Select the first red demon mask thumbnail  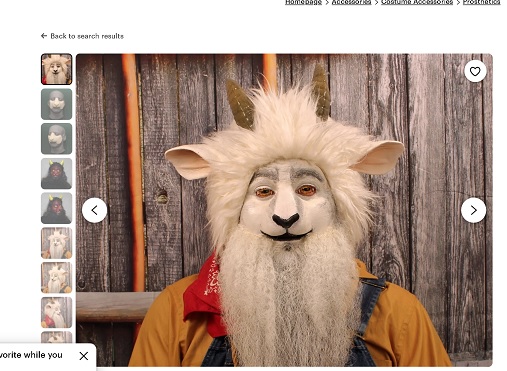pos(57,173)
